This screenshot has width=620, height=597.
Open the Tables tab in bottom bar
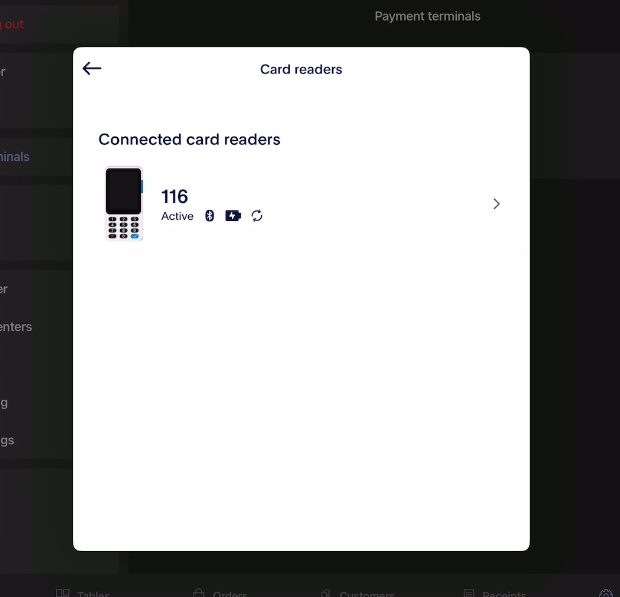coord(83,593)
